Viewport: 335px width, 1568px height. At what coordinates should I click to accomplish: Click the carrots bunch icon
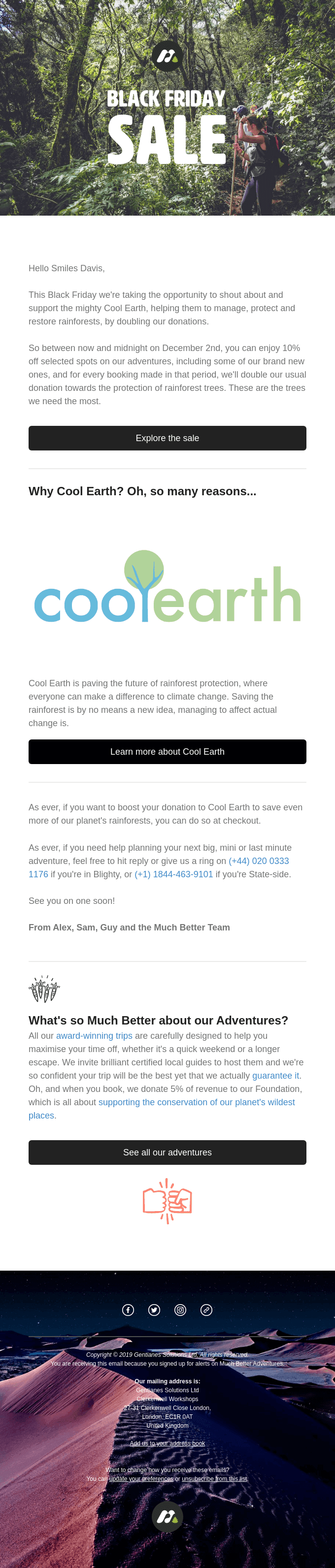(x=44, y=989)
